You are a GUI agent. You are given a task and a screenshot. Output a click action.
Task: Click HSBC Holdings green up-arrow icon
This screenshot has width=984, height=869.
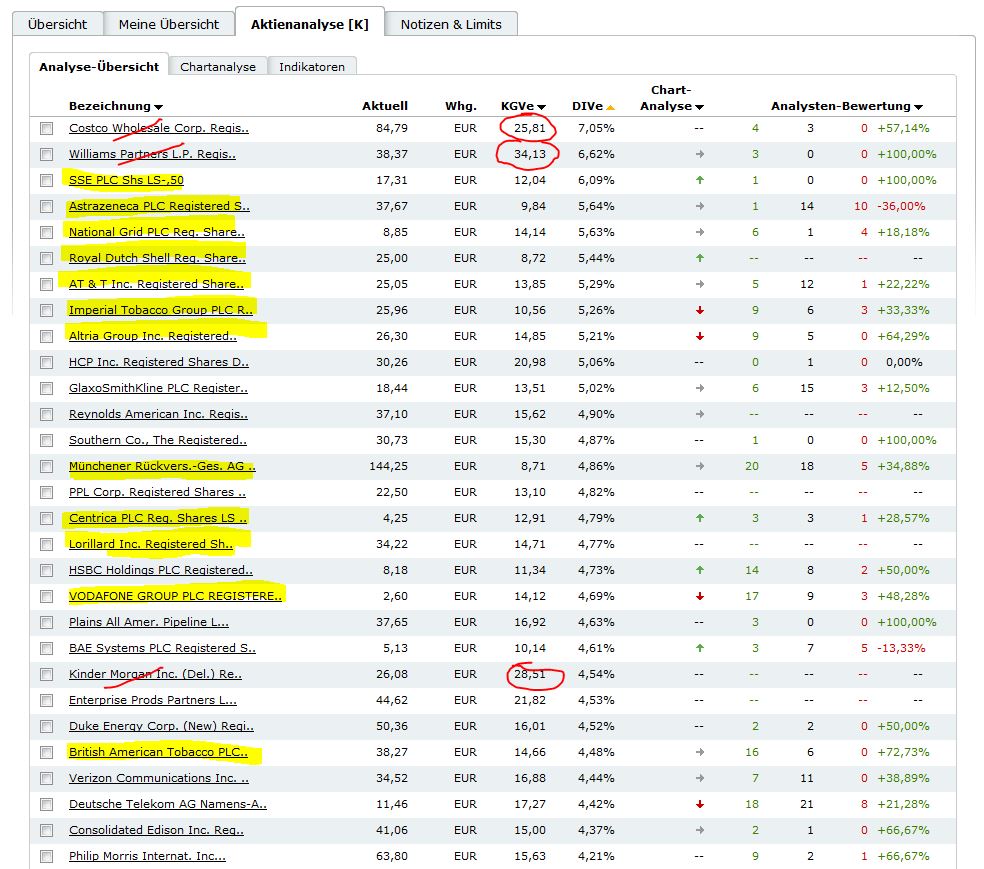pos(700,570)
